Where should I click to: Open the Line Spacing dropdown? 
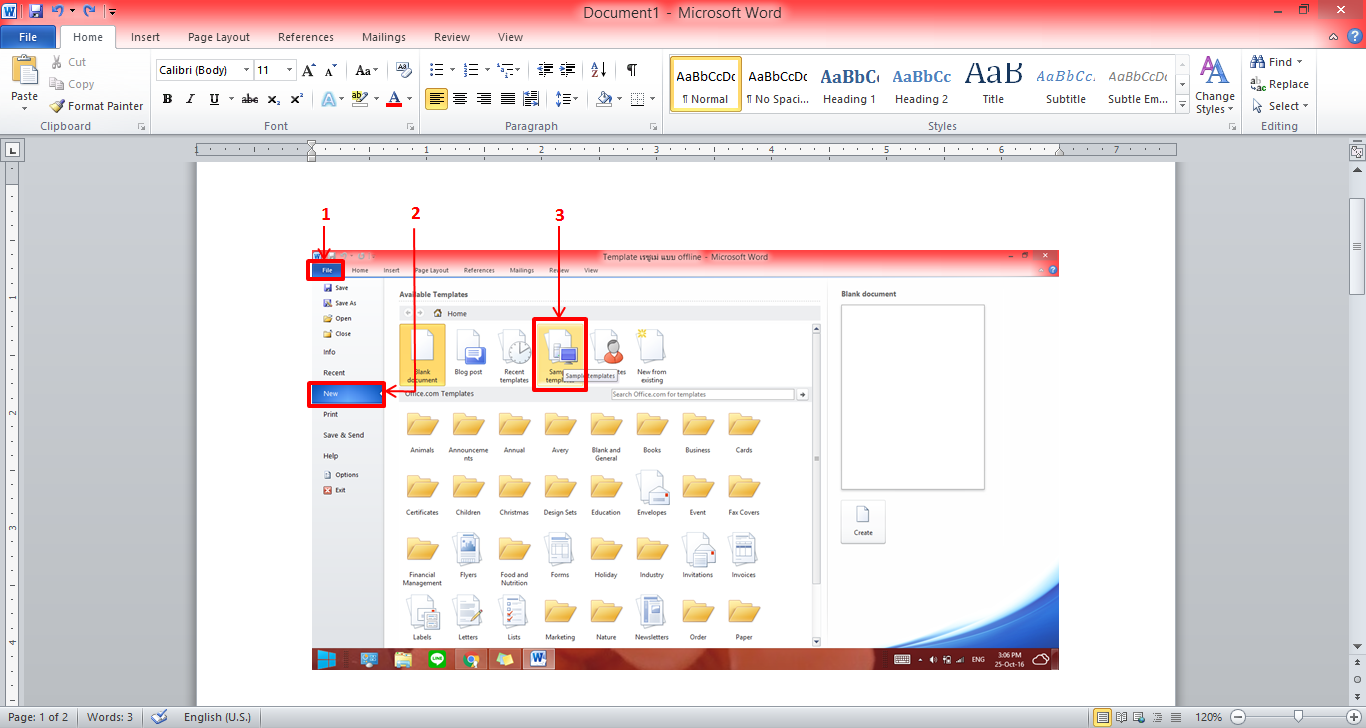(x=567, y=99)
